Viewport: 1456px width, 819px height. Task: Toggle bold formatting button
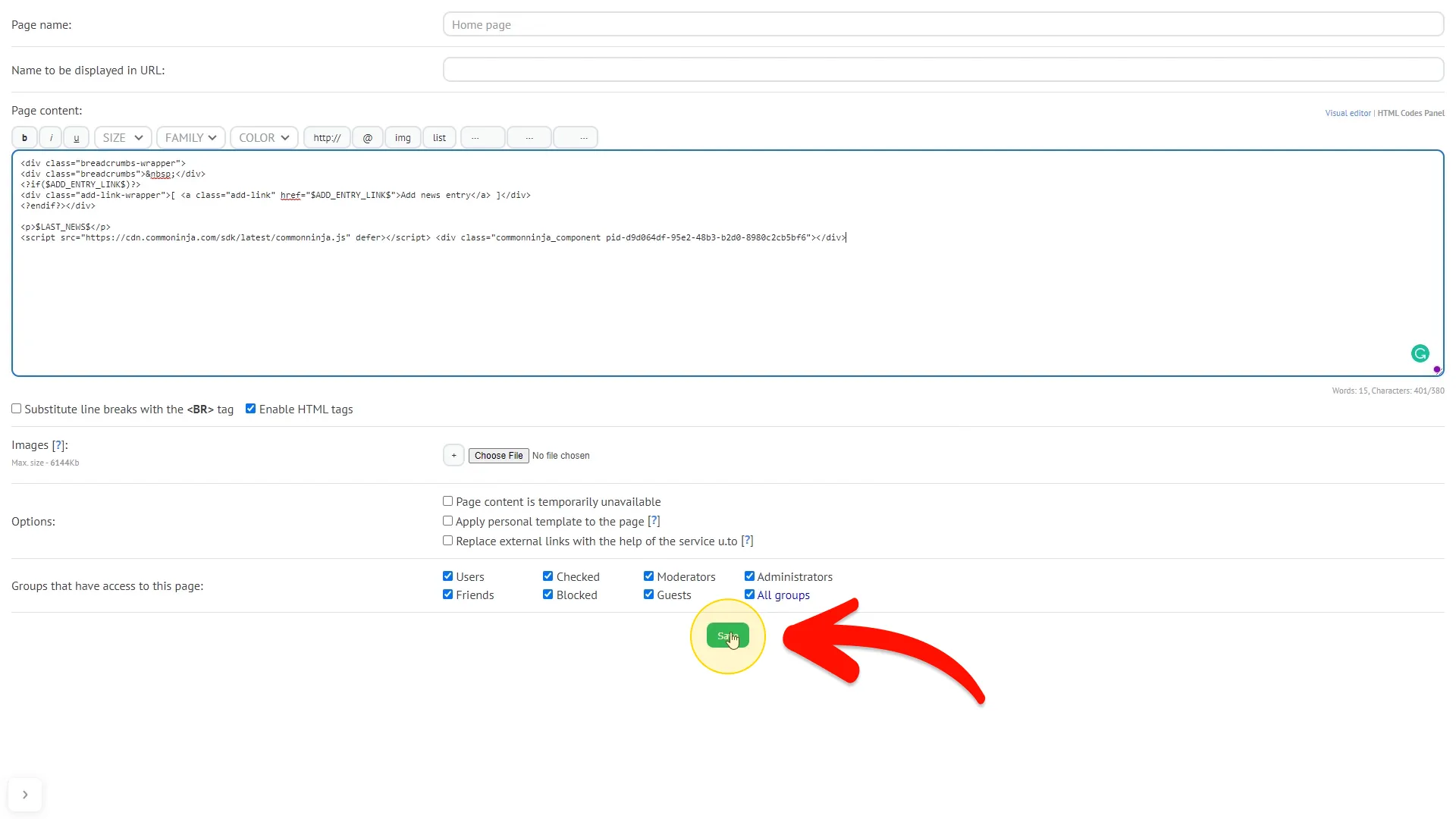point(24,138)
